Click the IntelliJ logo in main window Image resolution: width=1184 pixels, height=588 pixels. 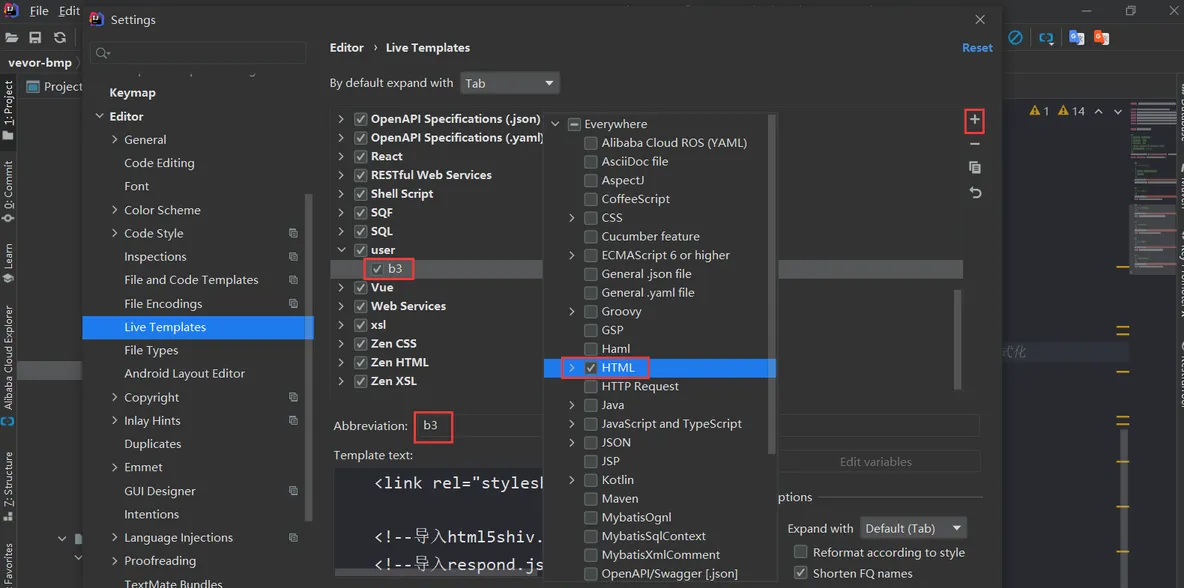(x=12, y=10)
